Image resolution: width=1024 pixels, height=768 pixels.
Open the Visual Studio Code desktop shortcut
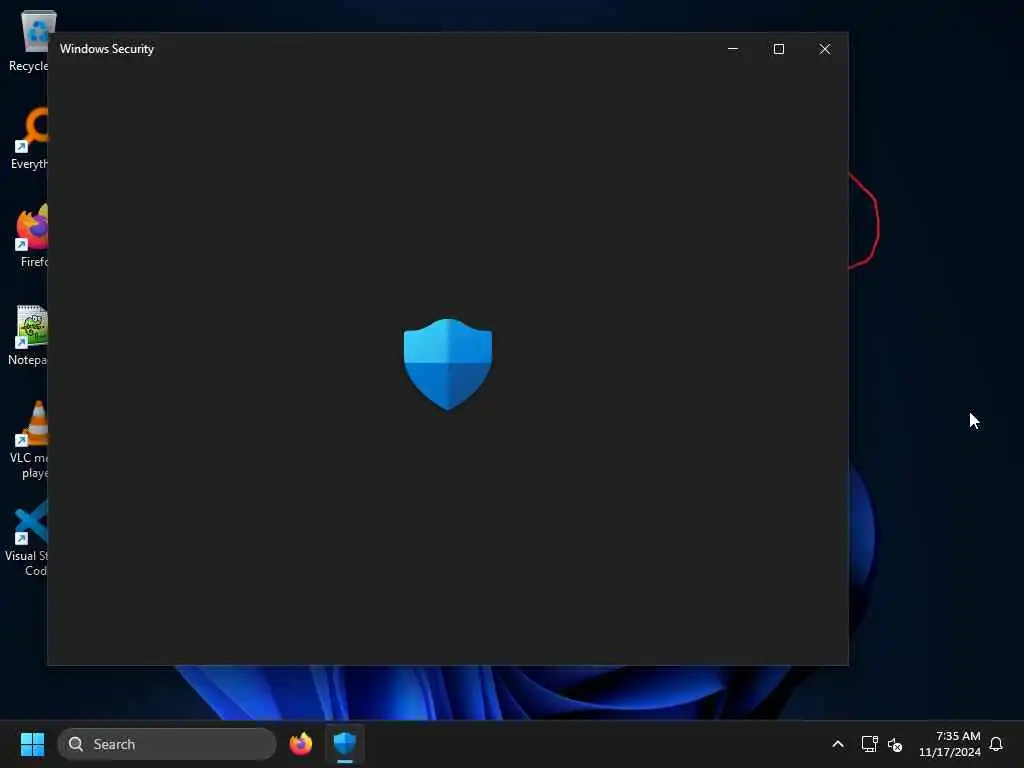point(29,537)
